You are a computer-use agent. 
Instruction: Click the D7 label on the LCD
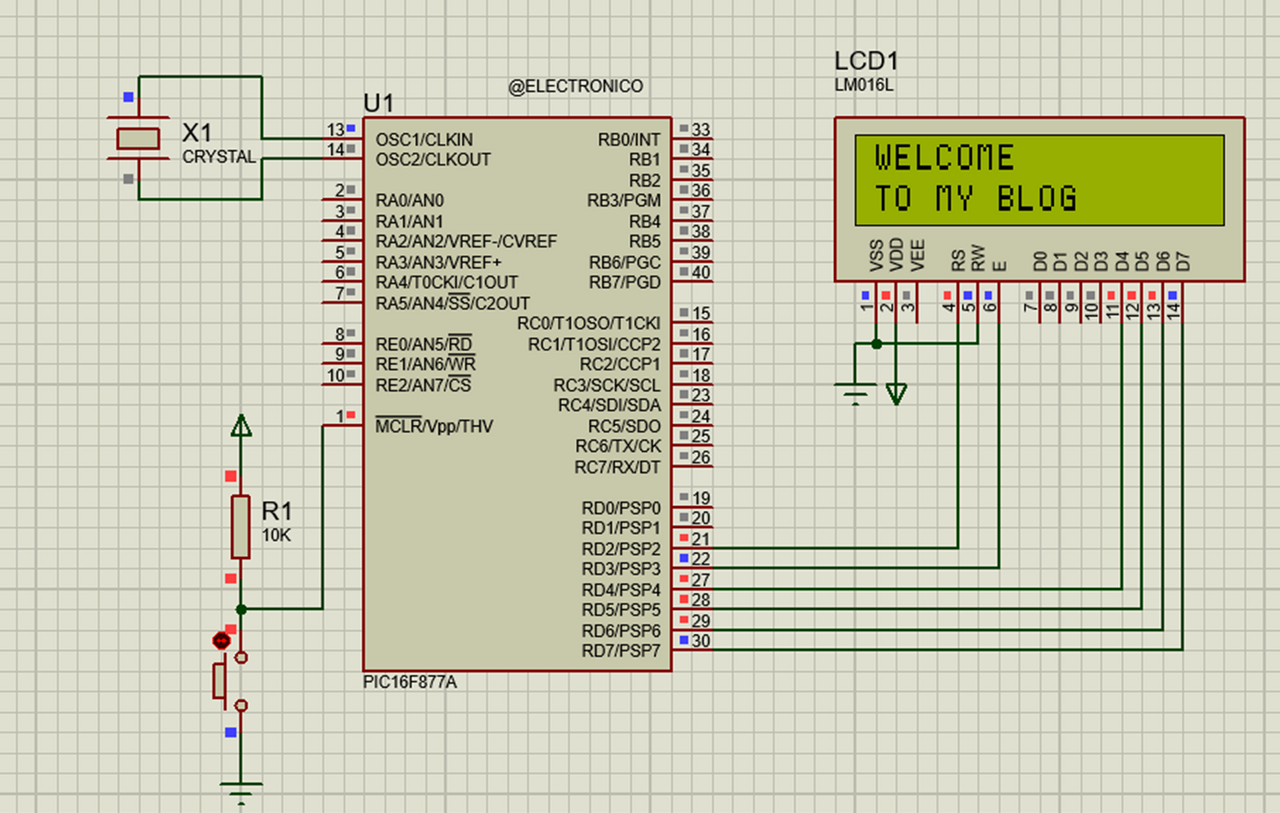(1184, 262)
